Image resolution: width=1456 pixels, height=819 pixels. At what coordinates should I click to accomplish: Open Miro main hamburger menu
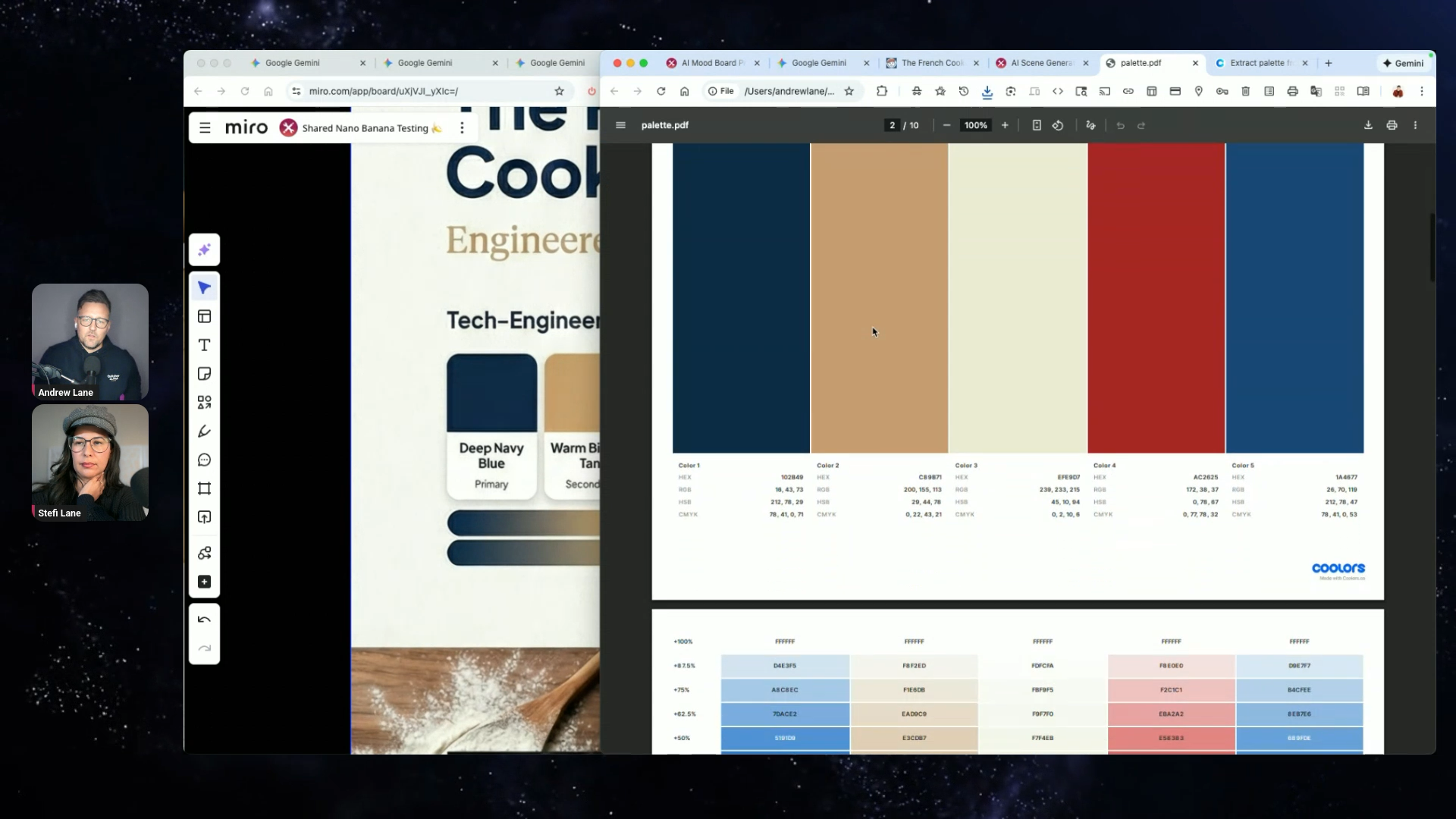click(205, 127)
